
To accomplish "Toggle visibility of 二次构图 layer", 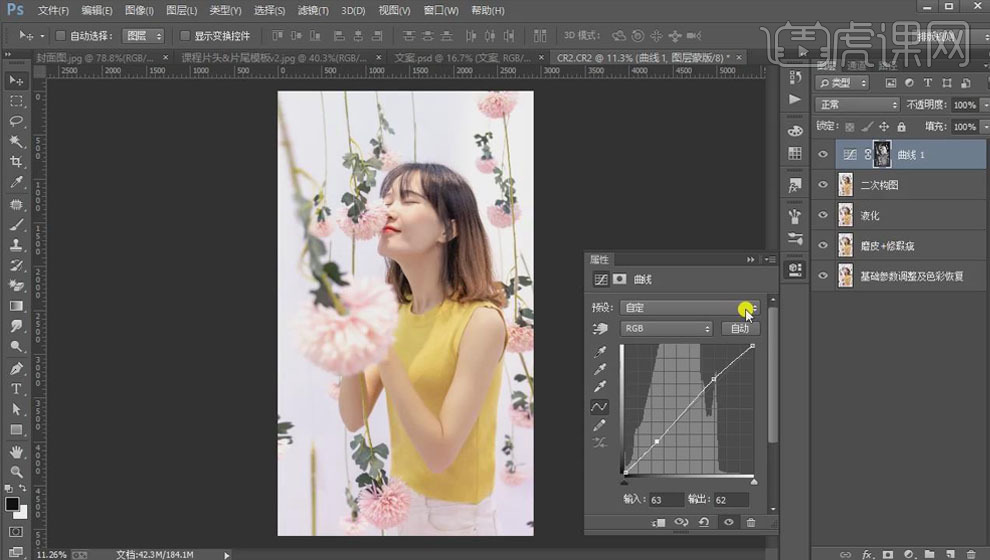I will [823, 185].
